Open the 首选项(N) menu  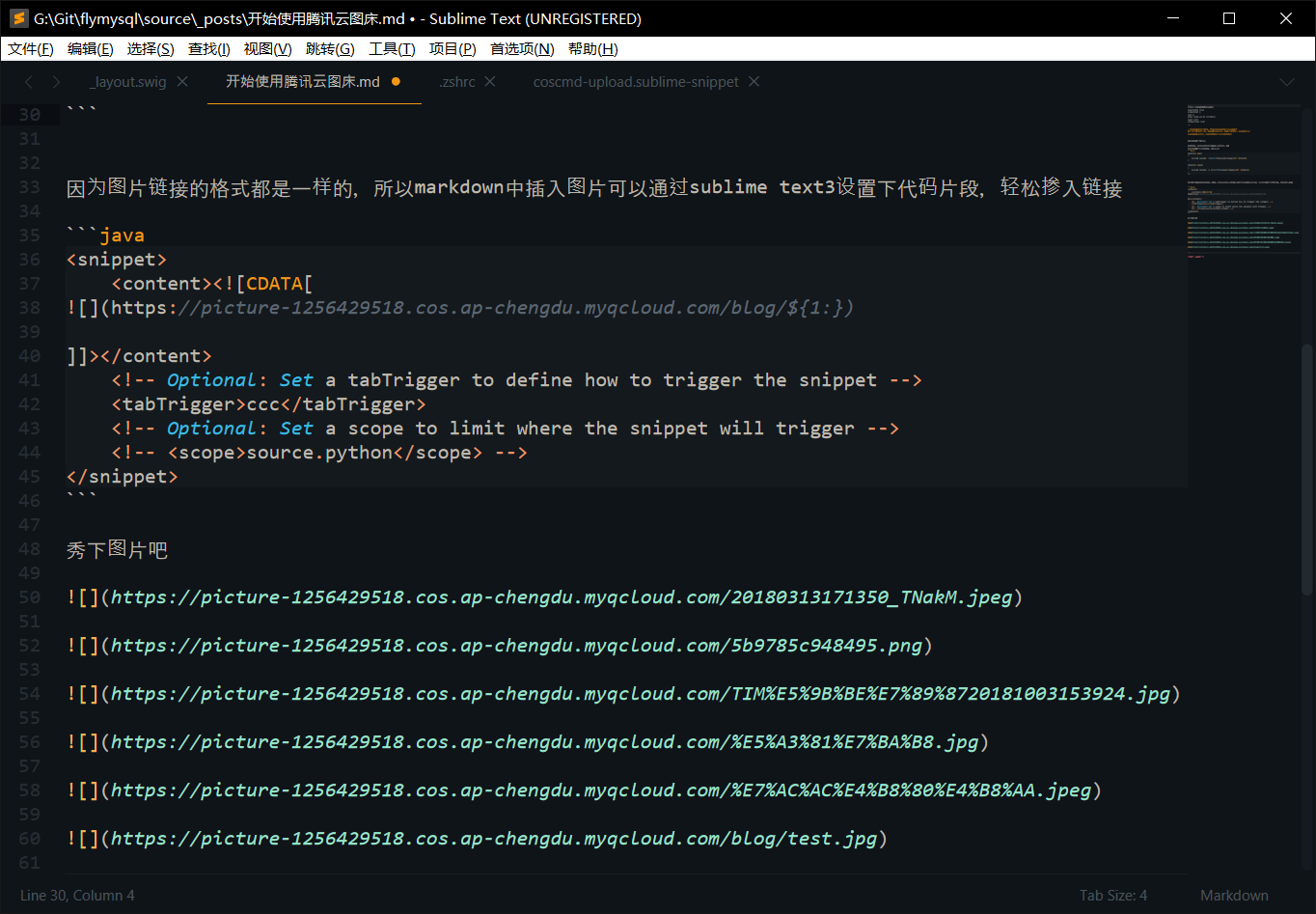pos(521,49)
